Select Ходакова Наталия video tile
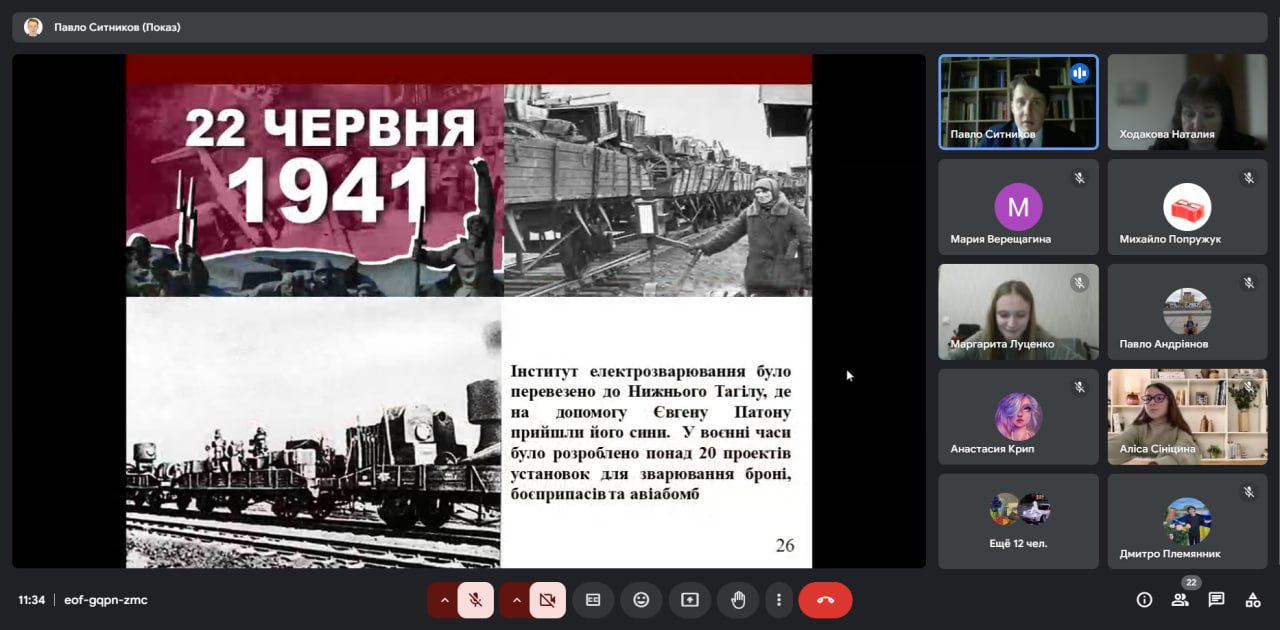Image resolution: width=1280 pixels, height=630 pixels. [1187, 102]
